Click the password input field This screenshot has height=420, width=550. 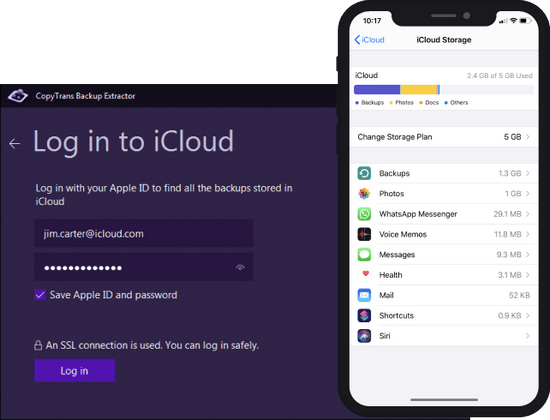pos(143,267)
